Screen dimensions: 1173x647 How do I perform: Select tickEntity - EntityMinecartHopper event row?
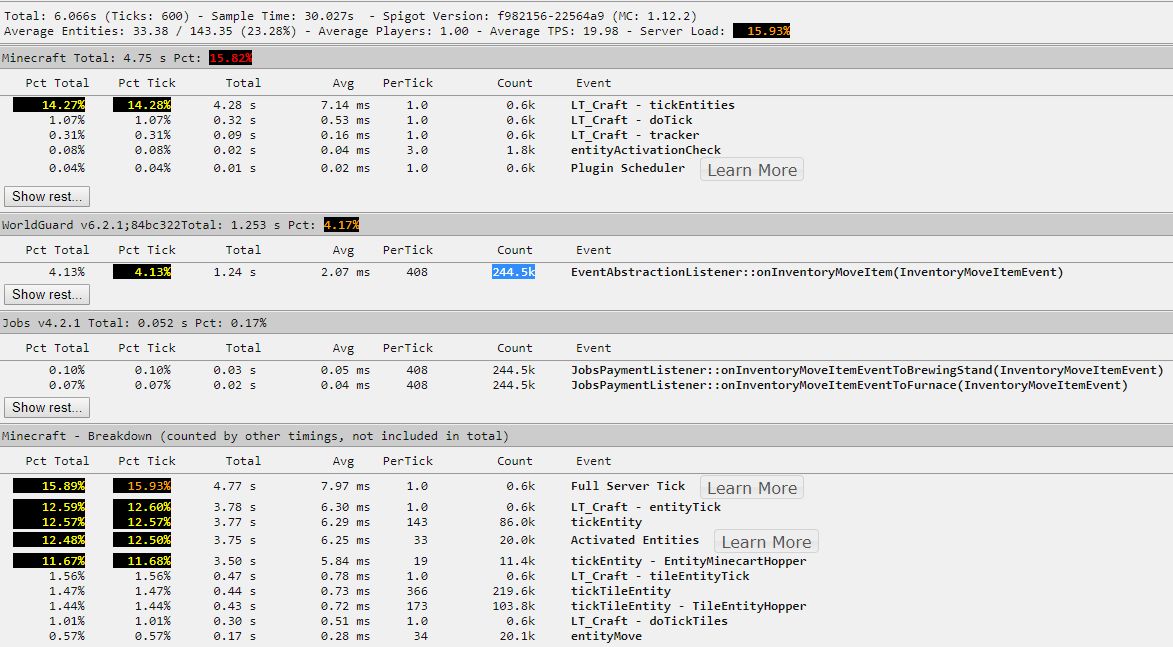point(688,561)
